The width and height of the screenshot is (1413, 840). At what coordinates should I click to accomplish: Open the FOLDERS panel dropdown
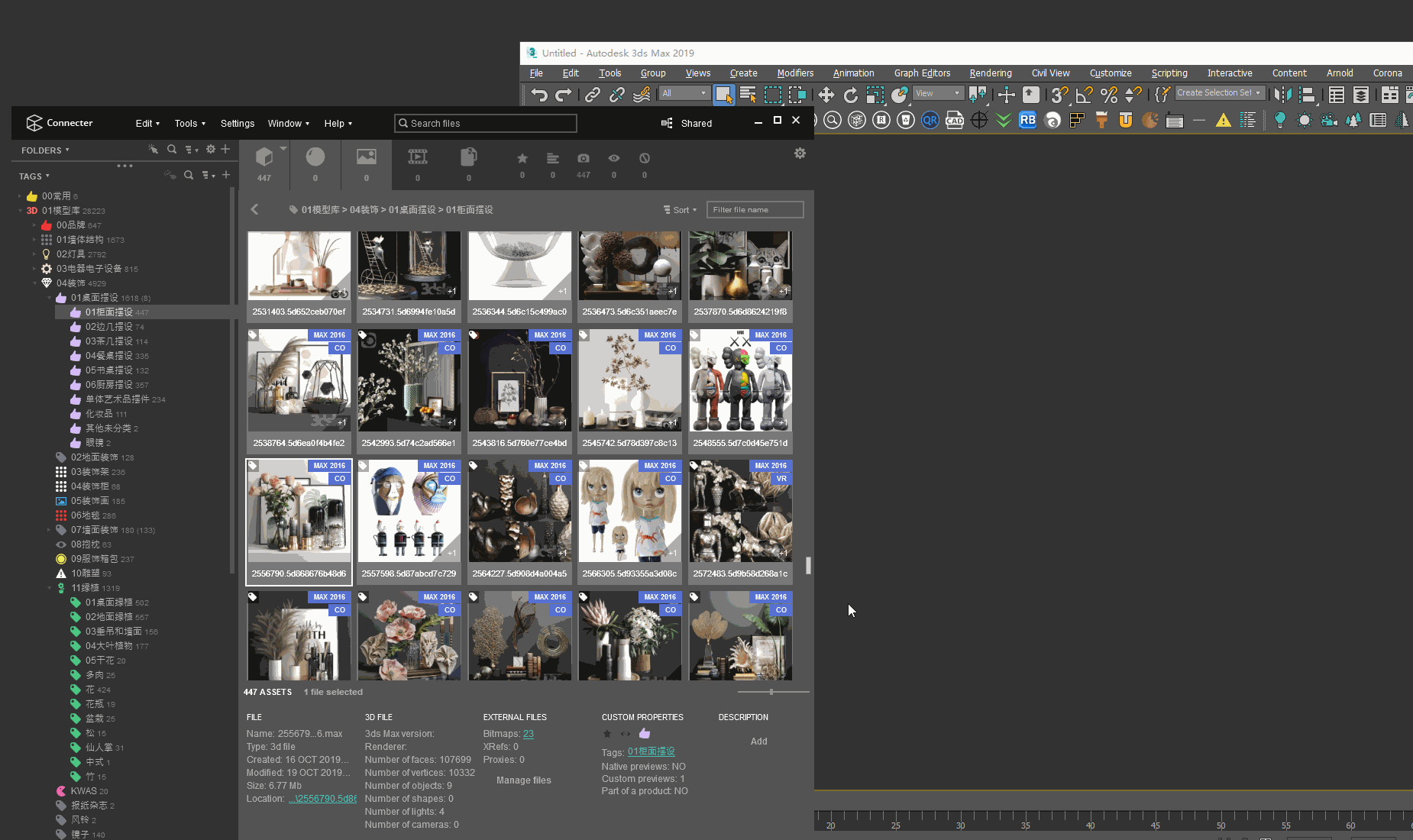[x=45, y=150]
